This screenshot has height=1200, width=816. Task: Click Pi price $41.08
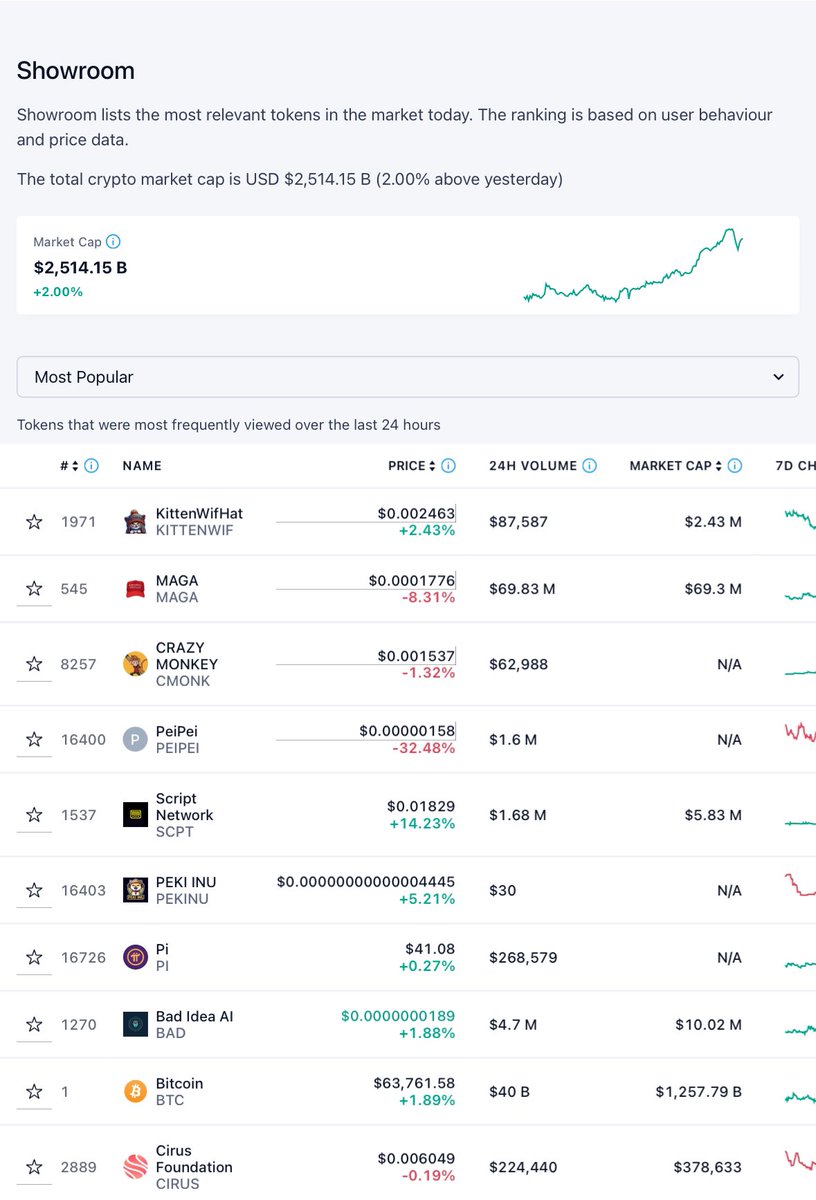click(x=430, y=949)
